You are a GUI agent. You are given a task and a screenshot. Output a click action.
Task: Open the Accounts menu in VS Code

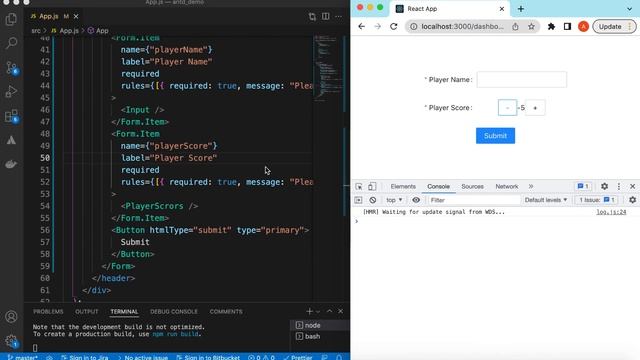[11, 317]
